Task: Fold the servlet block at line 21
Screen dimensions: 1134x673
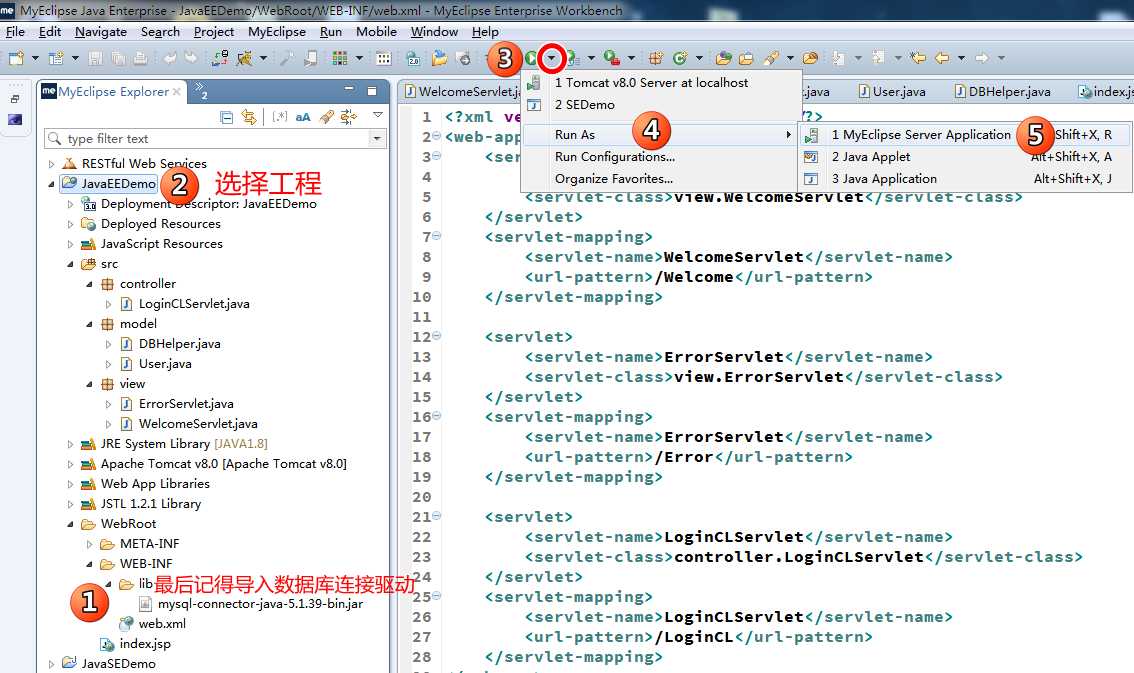Action: 437,515
